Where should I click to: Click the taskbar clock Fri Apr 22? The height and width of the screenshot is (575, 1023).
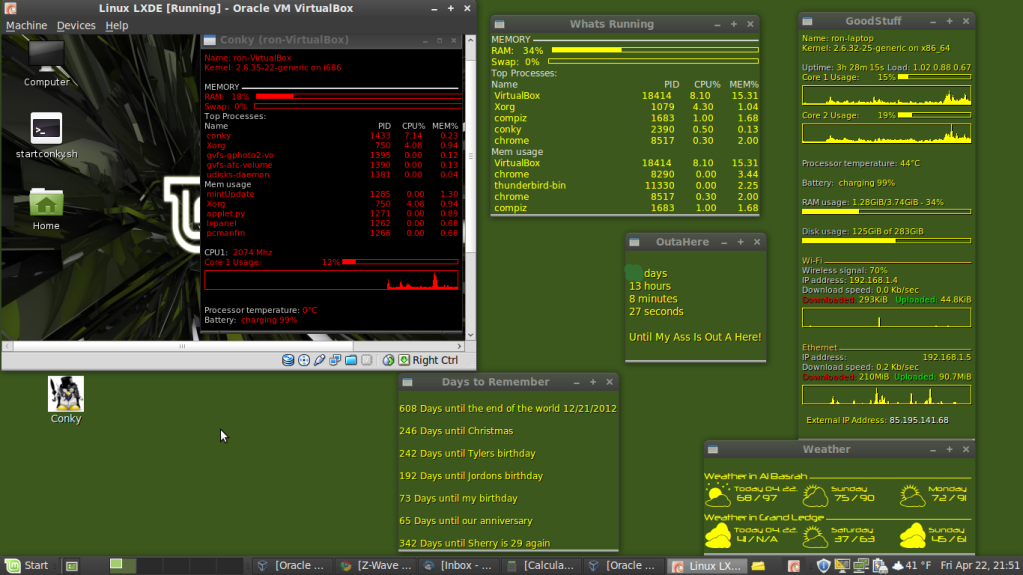tap(980, 565)
